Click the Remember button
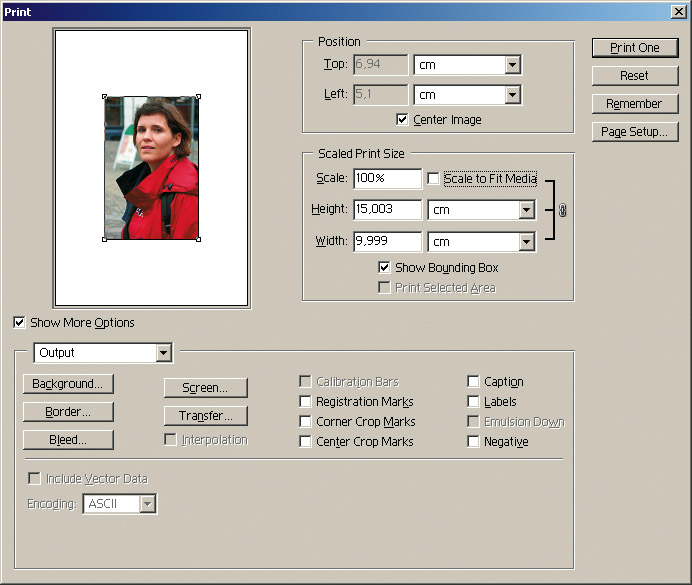 pos(635,104)
